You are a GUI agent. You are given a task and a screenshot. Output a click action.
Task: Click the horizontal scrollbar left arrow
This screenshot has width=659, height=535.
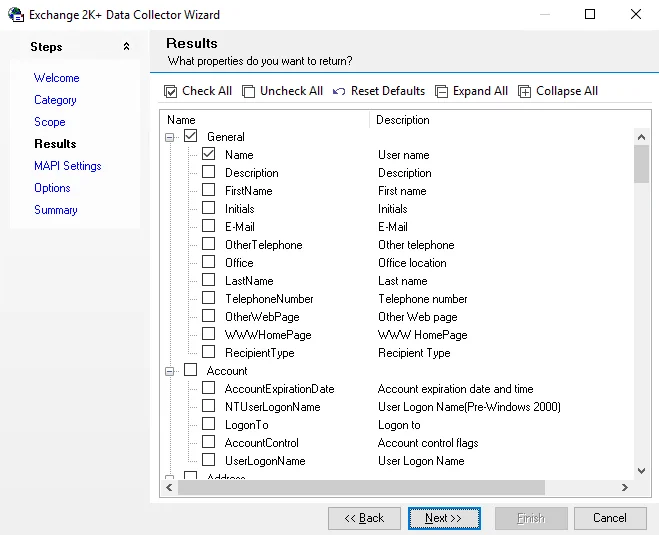(x=169, y=488)
